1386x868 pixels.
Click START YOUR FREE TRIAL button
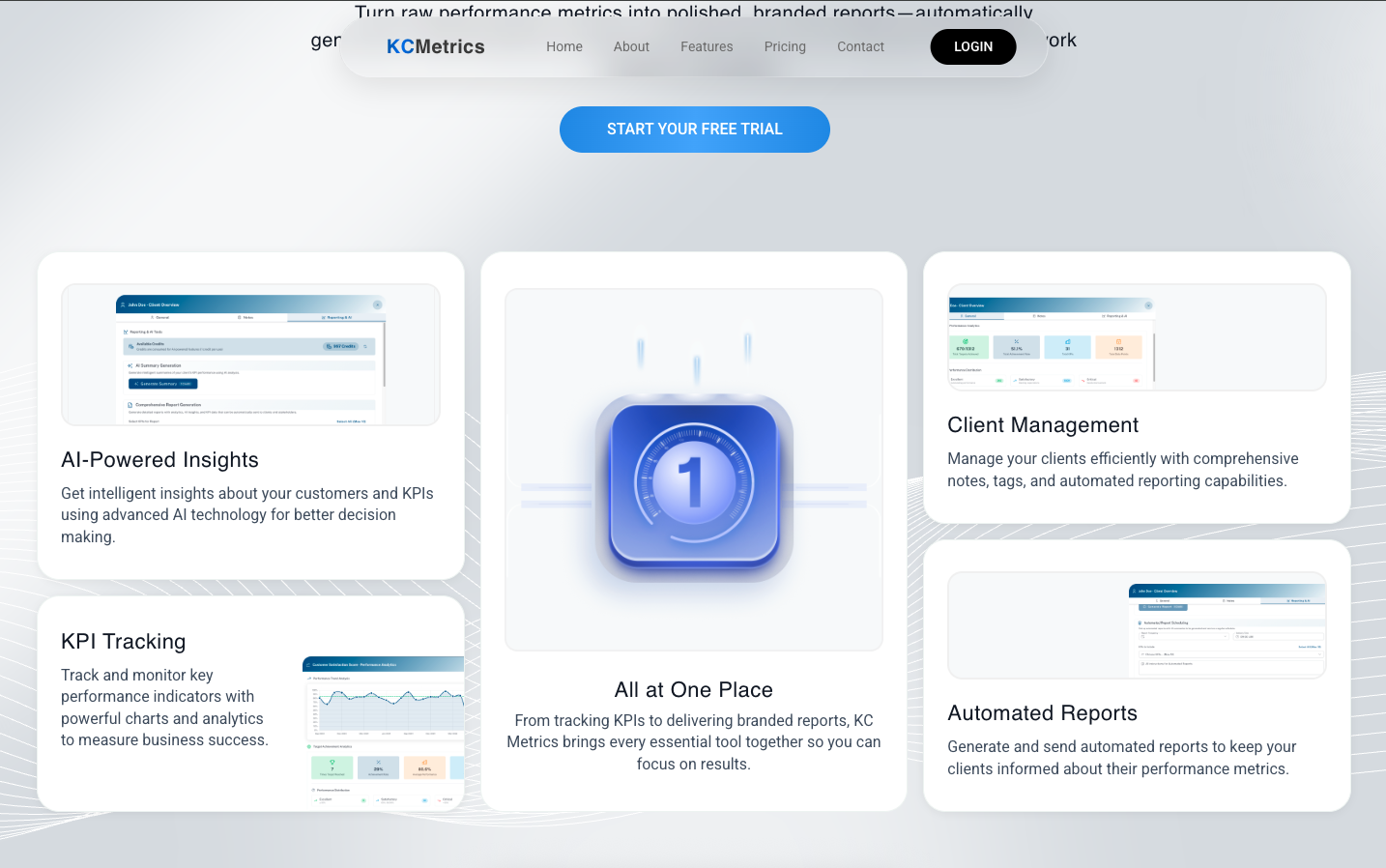pyautogui.click(x=694, y=130)
